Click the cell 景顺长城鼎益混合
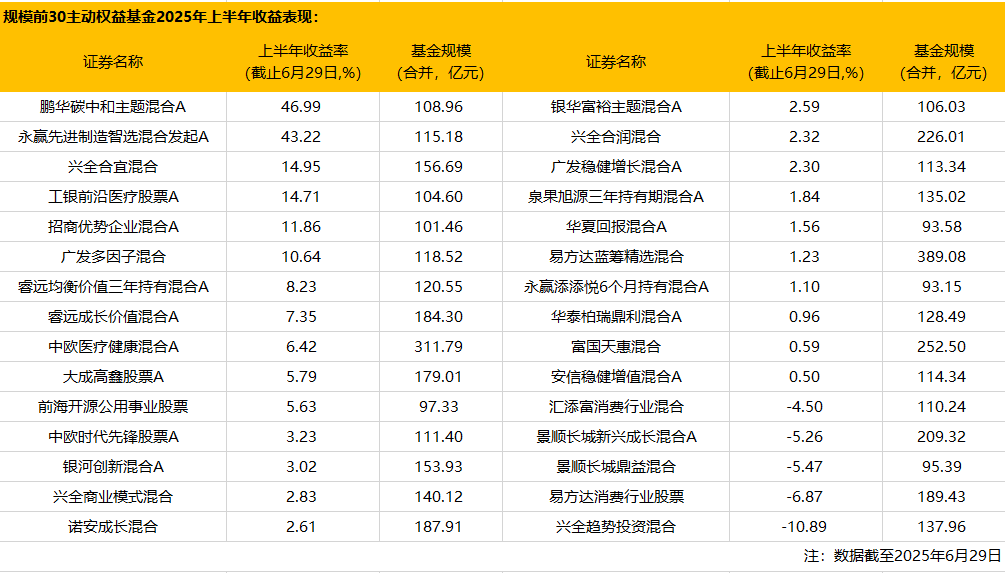The image size is (1005, 573). 616,467
